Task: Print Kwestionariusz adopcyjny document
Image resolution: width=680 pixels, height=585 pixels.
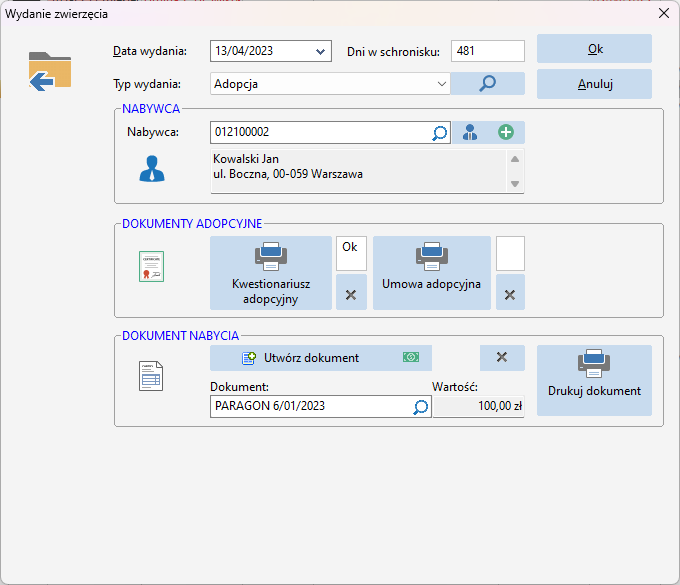Action: 271,273
